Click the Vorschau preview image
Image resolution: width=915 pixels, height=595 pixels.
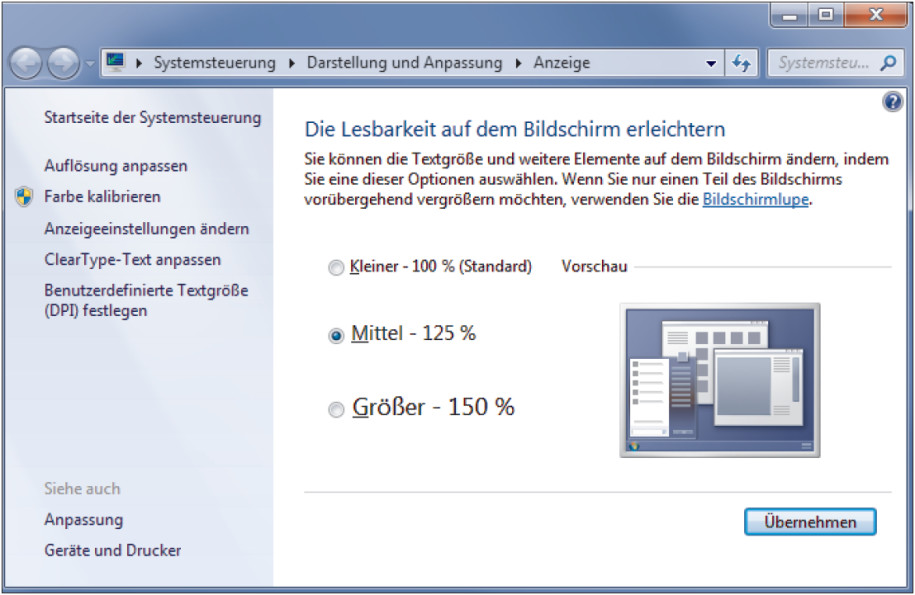click(720, 380)
